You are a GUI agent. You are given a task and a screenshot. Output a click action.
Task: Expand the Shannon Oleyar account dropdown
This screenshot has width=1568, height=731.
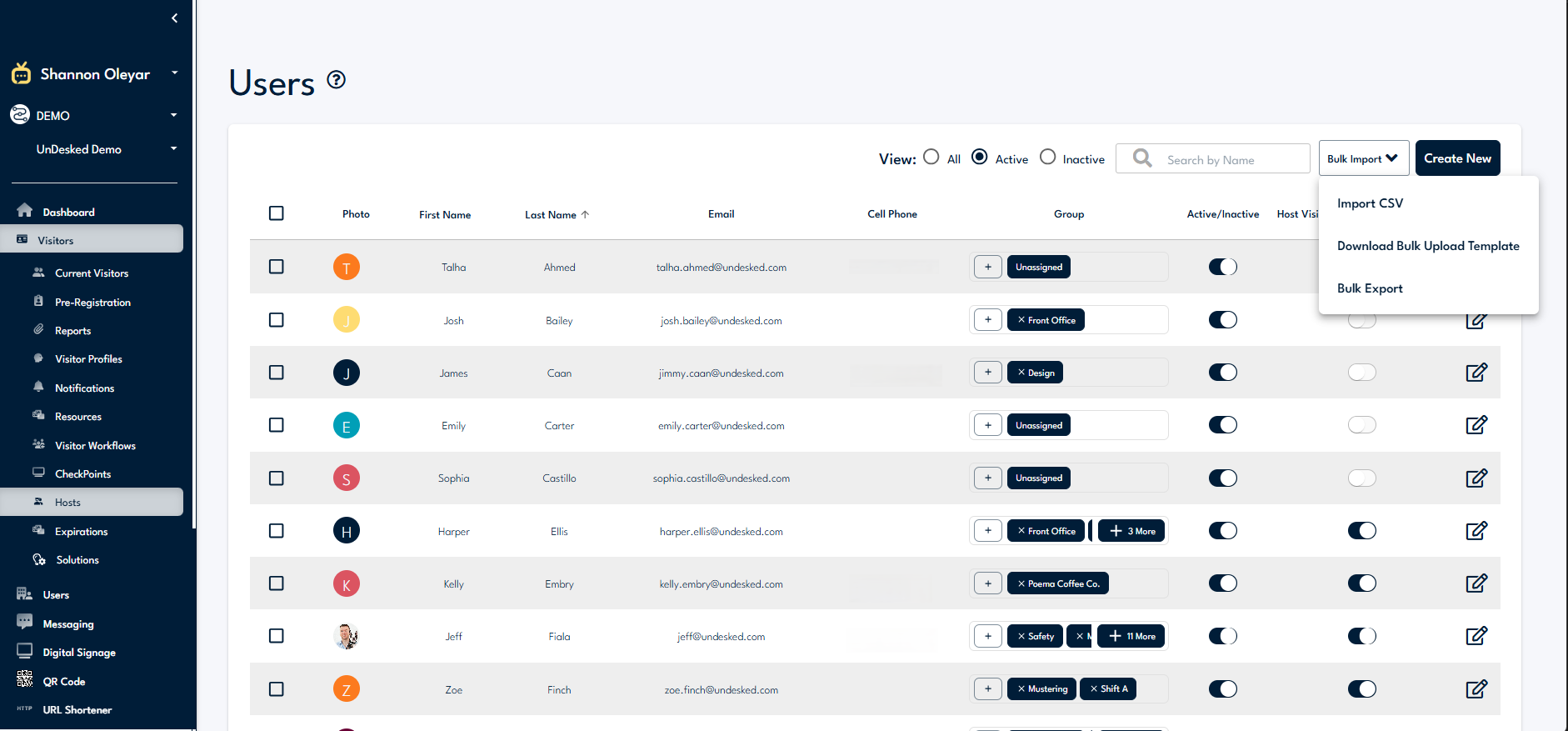coord(174,73)
